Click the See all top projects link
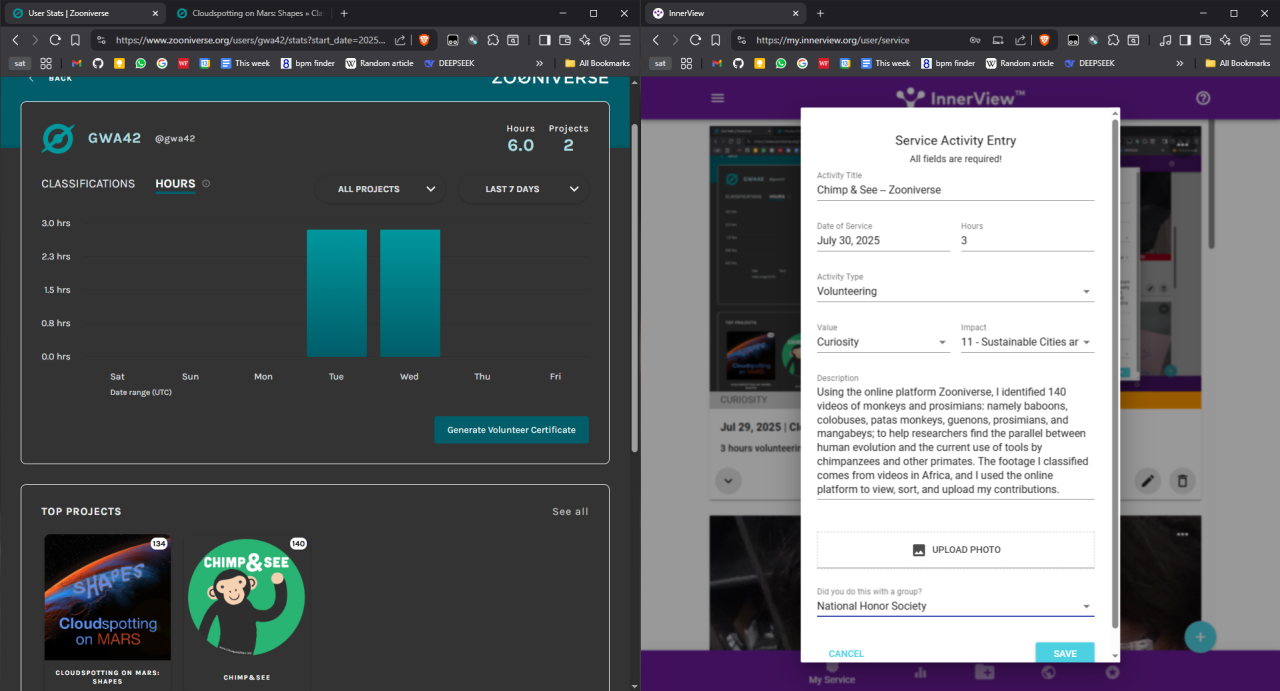This screenshot has width=1280, height=691. 570,512
